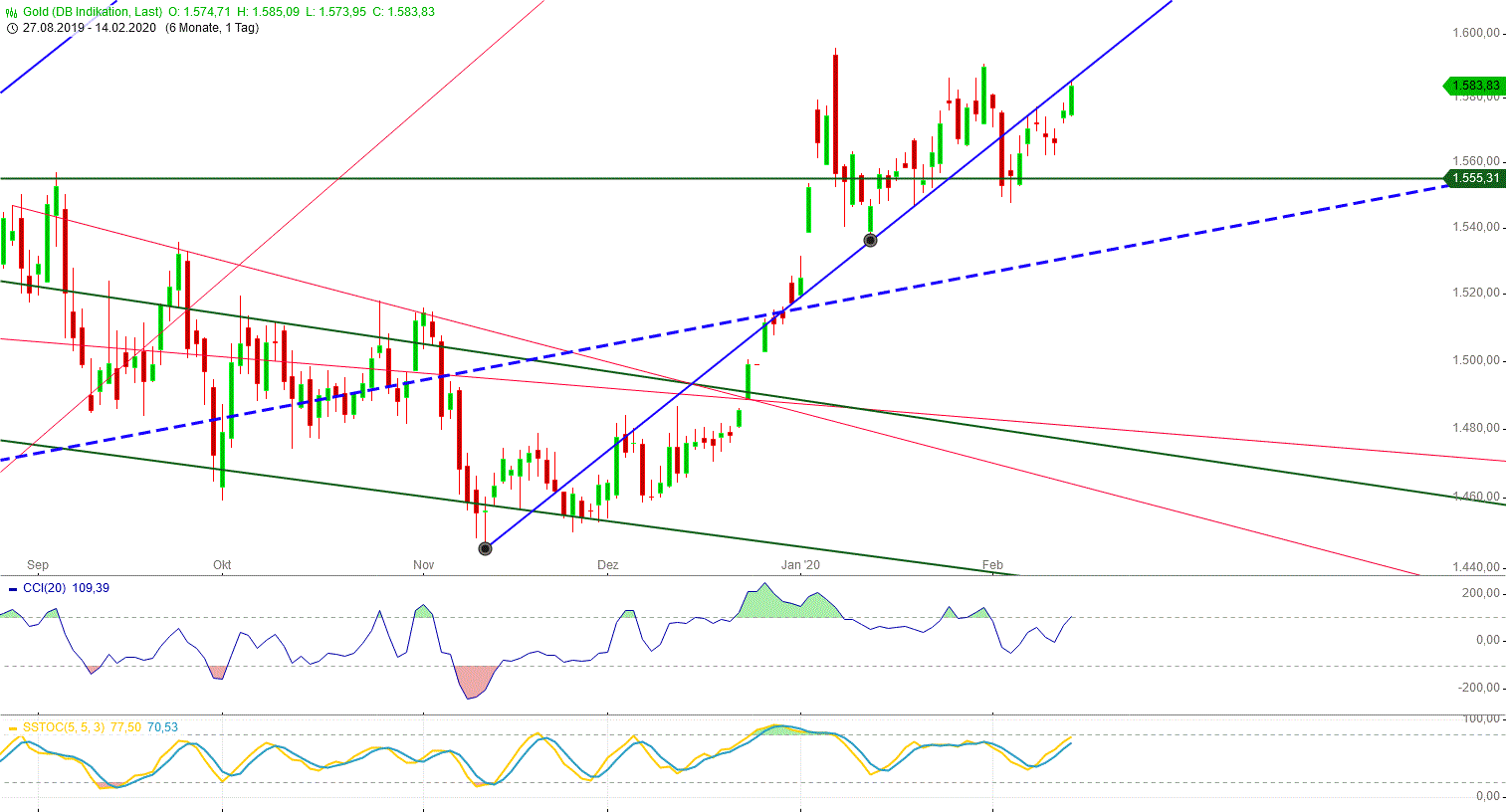Click the 'Dez' month label on time axis
The height and width of the screenshot is (812, 1506).
(607, 565)
